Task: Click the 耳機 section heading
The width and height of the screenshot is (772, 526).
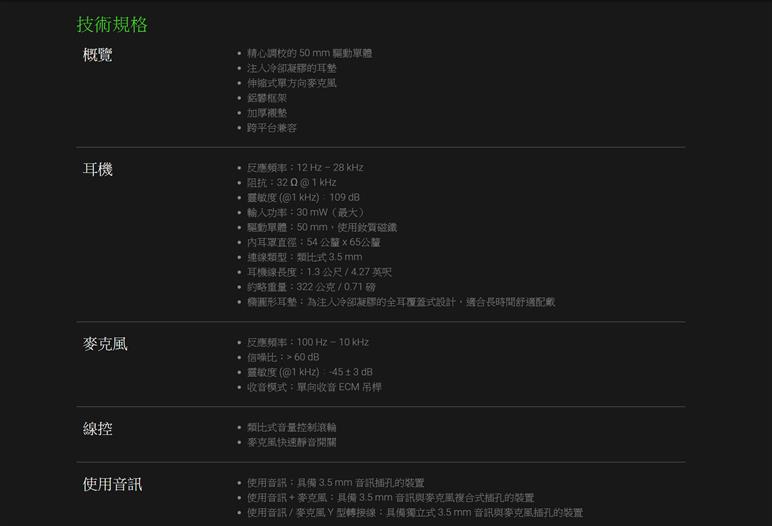Action: pyautogui.click(x=97, y=170)
